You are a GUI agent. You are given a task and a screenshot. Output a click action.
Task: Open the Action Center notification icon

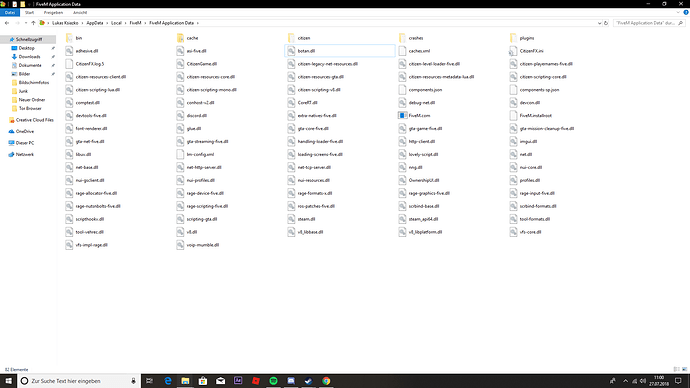[x=679, y=381]
